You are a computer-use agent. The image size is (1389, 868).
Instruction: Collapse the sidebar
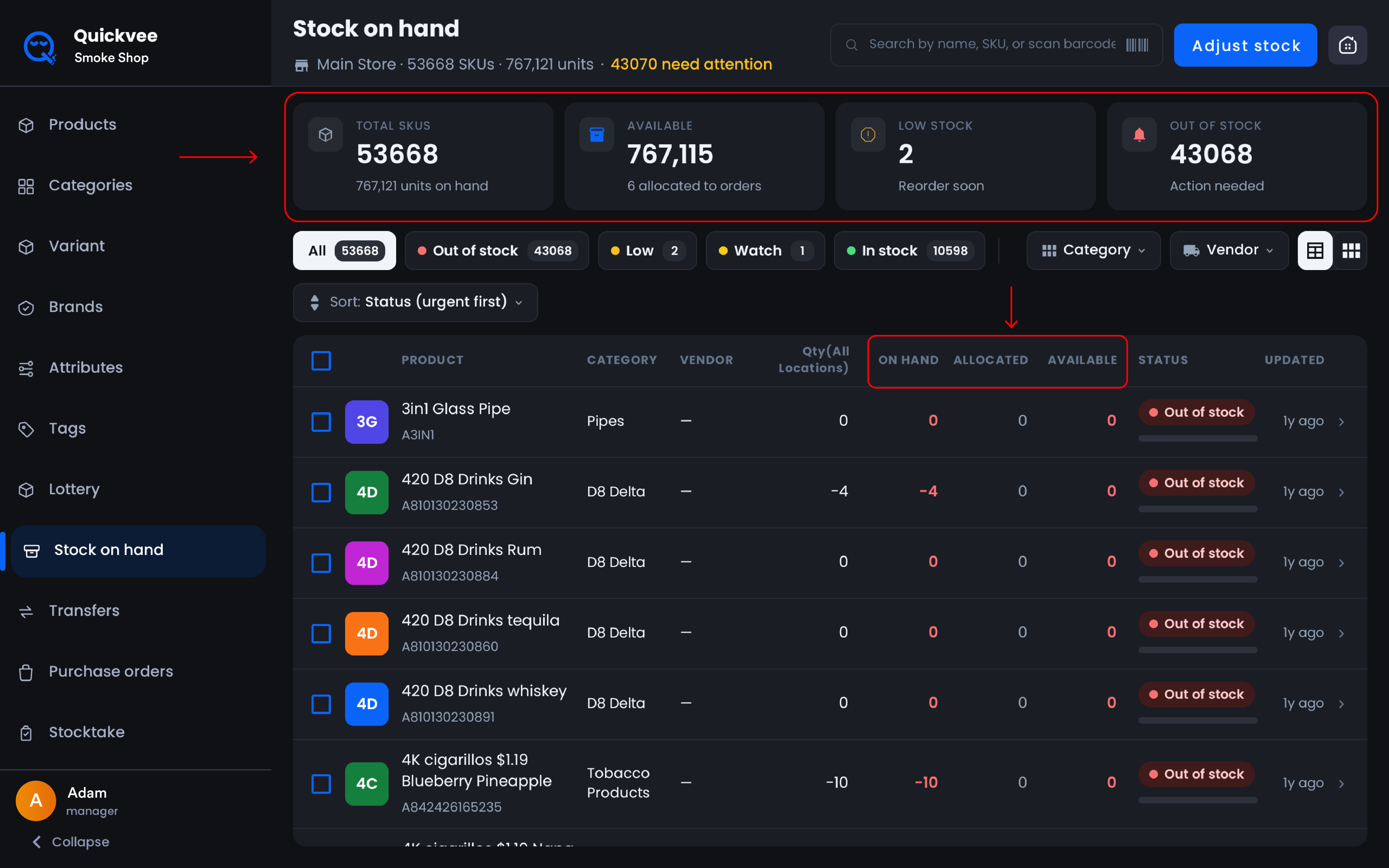(x=71, y=842)
